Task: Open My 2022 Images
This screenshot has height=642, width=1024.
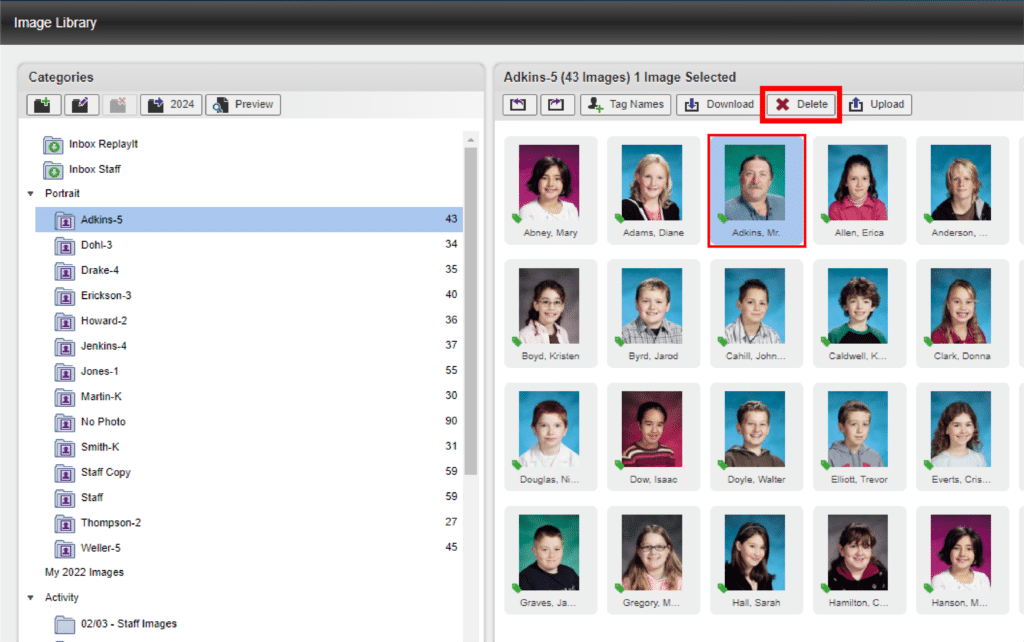Action: tap(84, 572)
